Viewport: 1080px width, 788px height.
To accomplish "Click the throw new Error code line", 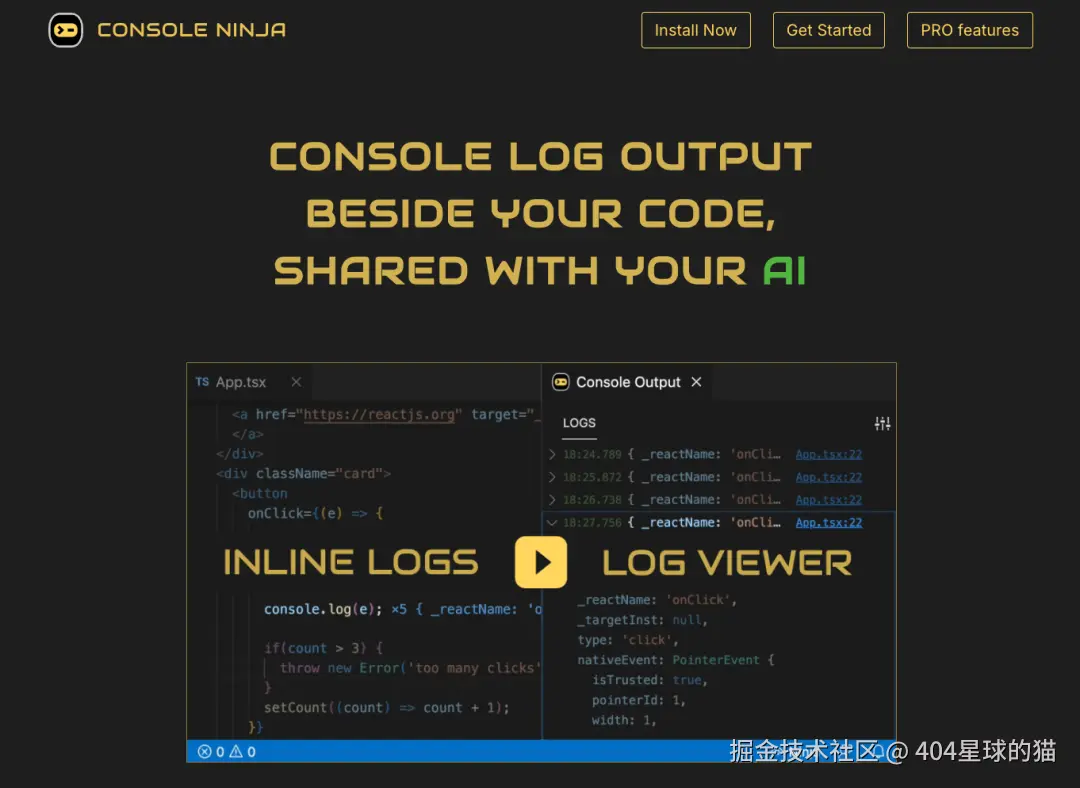I will coord(410,668).
